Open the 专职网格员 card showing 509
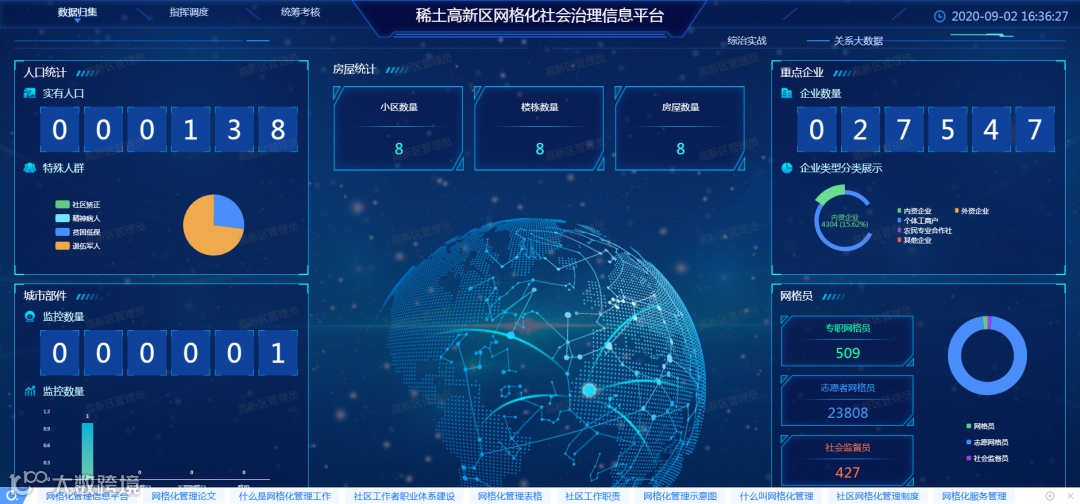 point(847,341)
